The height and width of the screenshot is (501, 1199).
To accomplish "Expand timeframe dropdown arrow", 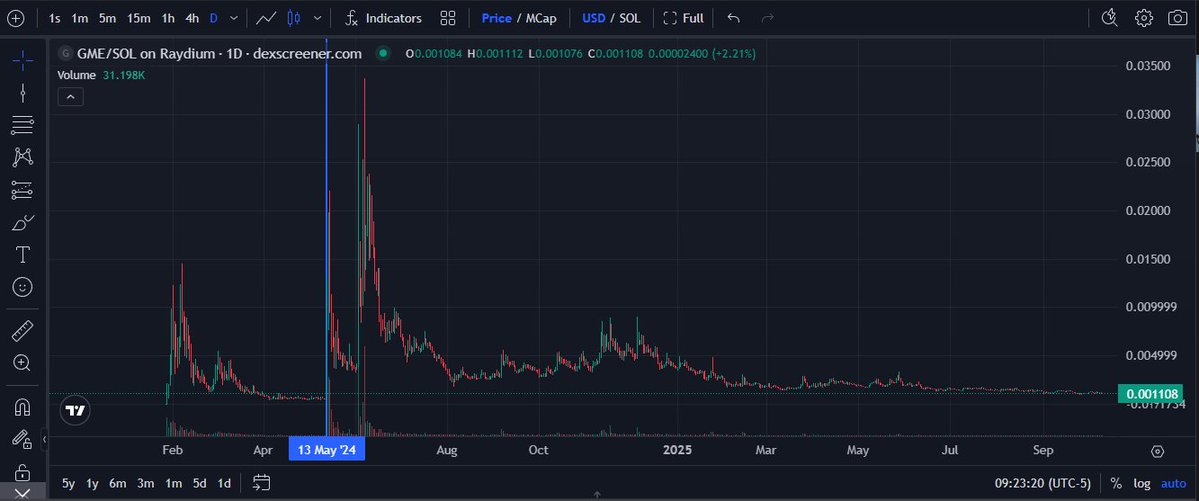I will [x=234, y=18].
